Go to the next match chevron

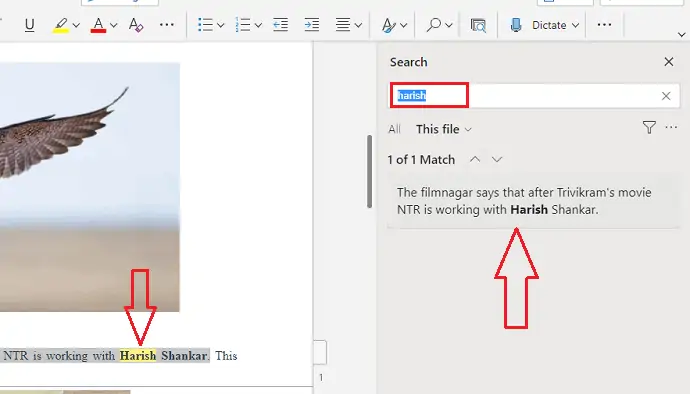(497, 159)
